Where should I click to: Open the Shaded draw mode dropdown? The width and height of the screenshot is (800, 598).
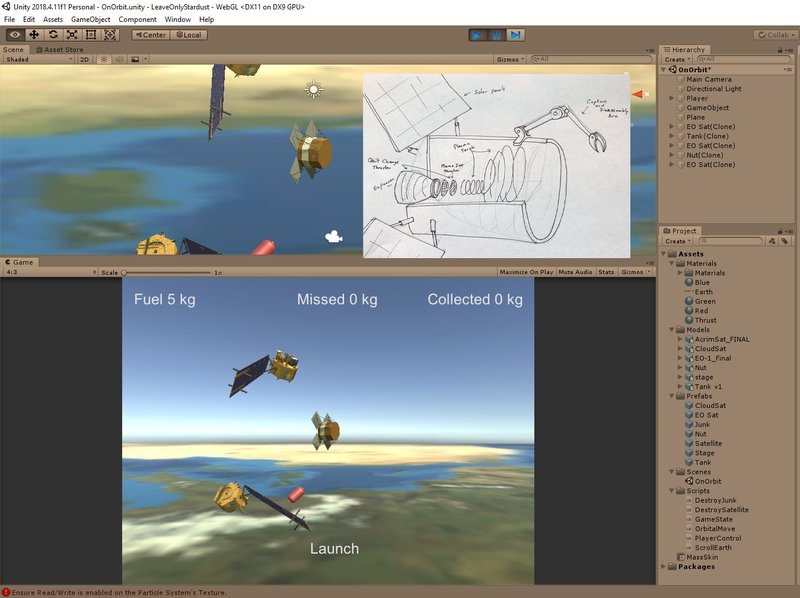(x=38, y=59)
